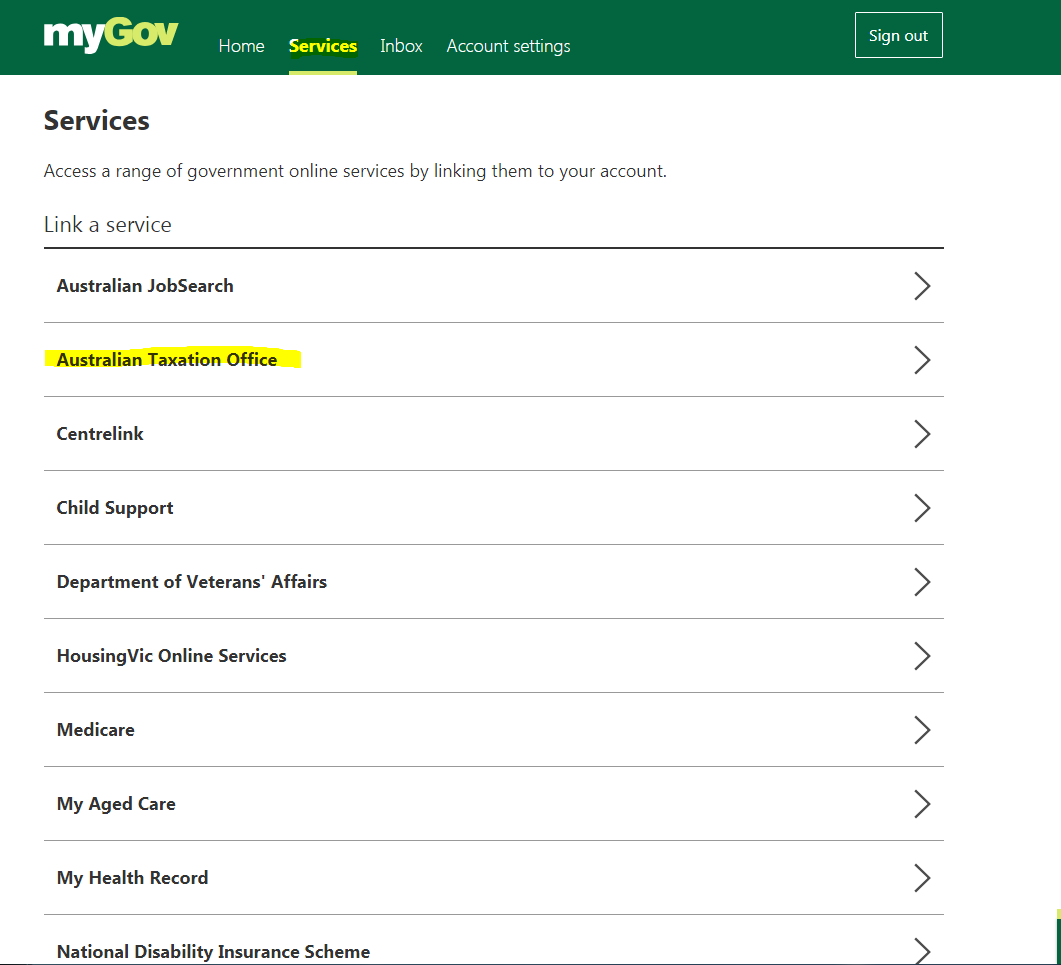Screen dimensions: 1061x965
Task: Open My Health Record link
Action: point(494,877)
